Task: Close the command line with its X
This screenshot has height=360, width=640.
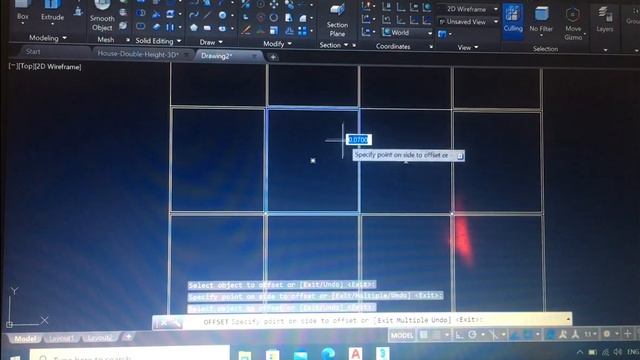Action: point(164,323)
